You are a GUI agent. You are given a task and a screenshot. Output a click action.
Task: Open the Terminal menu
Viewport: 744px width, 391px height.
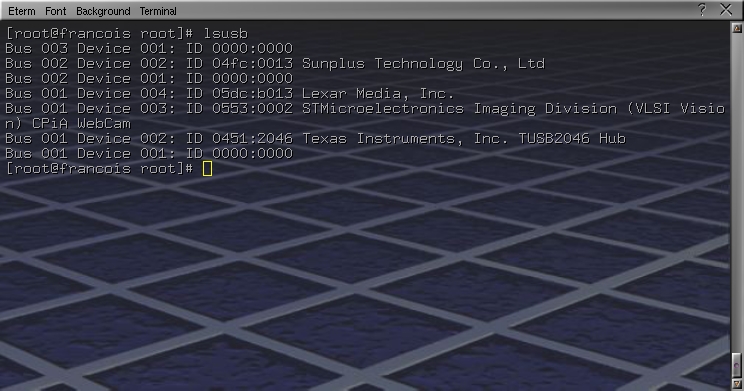158,11
